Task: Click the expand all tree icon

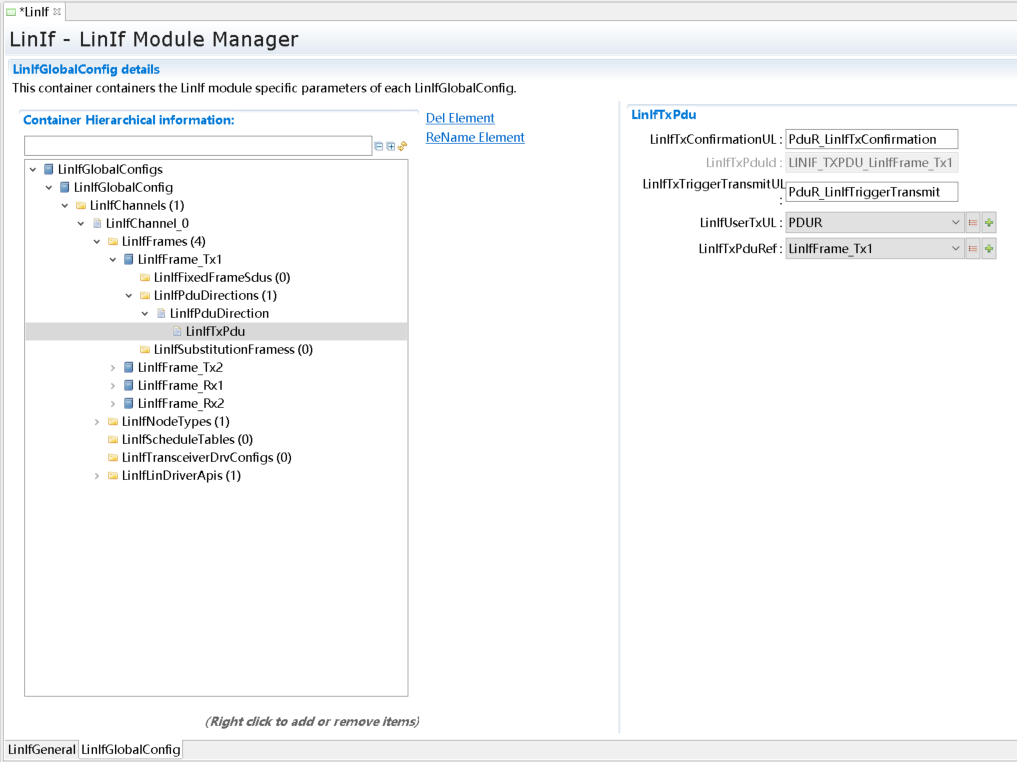Action: (x=391, y=146)
